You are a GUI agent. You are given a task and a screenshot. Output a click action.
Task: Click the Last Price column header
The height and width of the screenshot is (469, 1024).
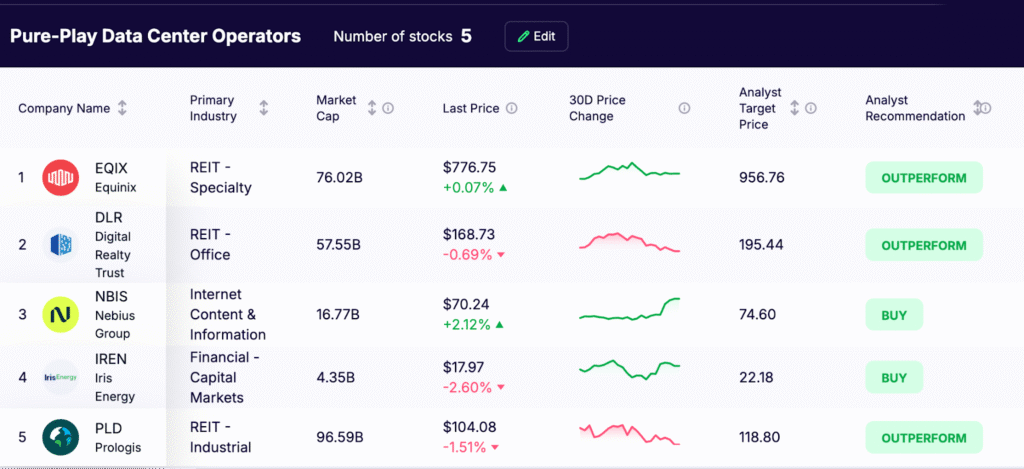pos(471,108)
